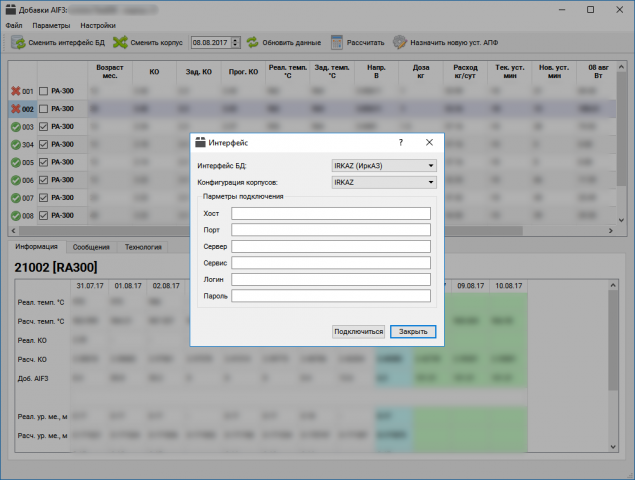Viewport: 635px width, 480px height.
Task: Click the Подключиться button
Action: click(x=358, y=332)
